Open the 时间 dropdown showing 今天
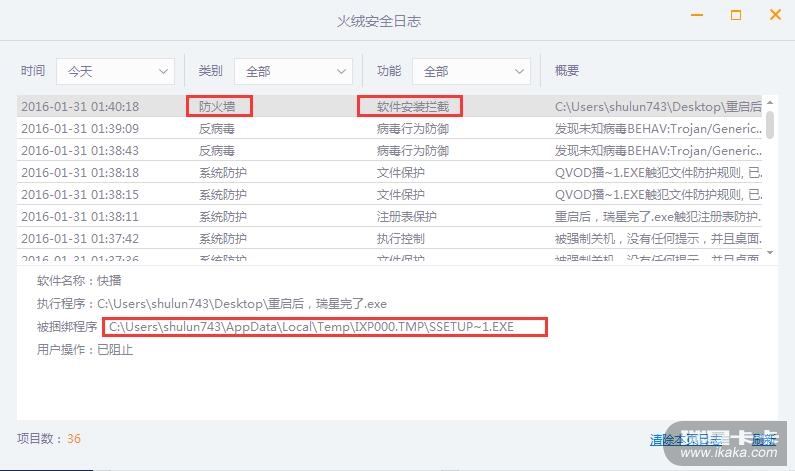795x471 pixels. (x=116, y=71)
